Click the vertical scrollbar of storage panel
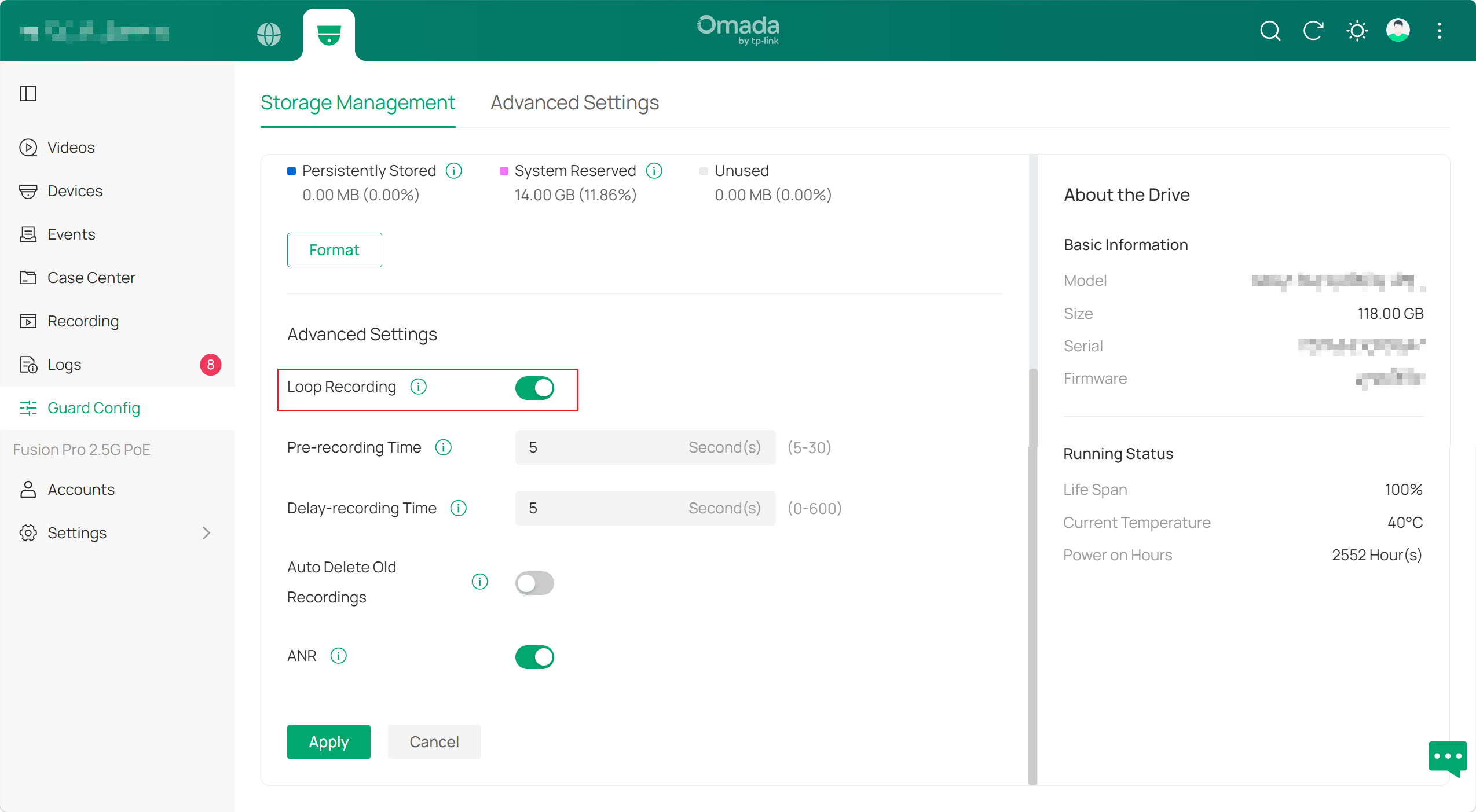The height and width of the screenshot is (812, 1476). (1032, 576)
